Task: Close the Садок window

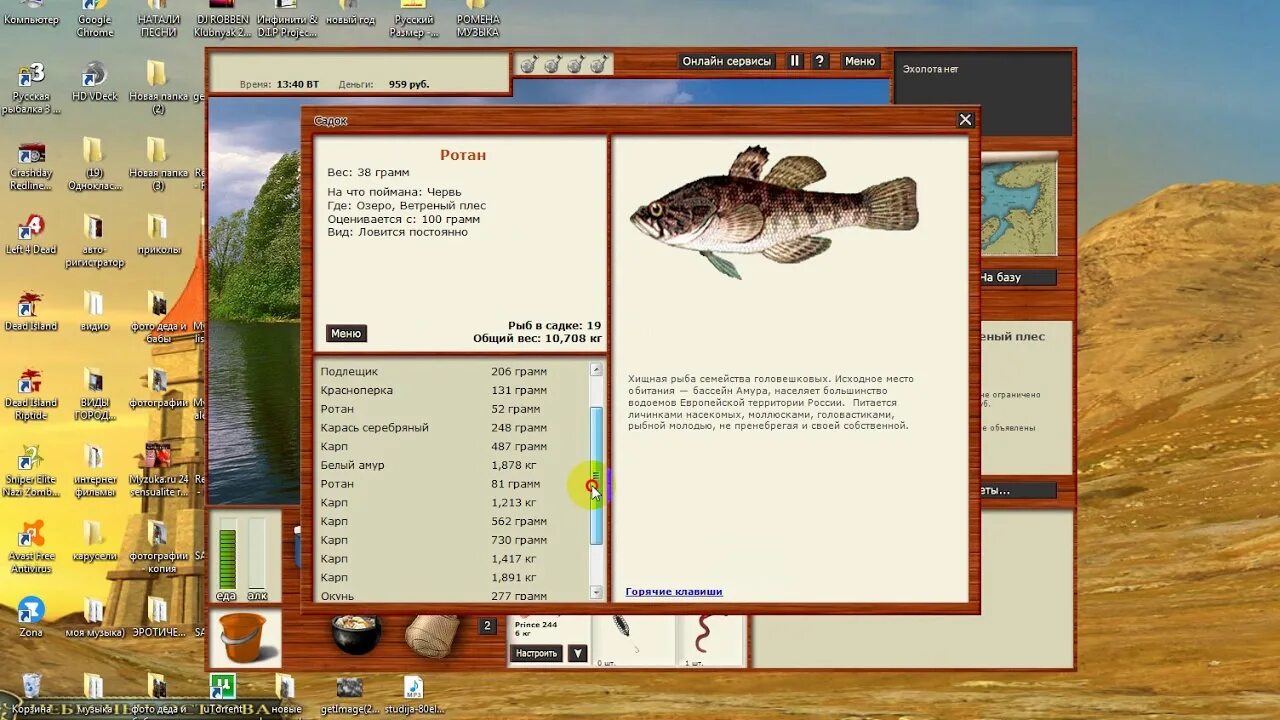Action: (965, 120)
